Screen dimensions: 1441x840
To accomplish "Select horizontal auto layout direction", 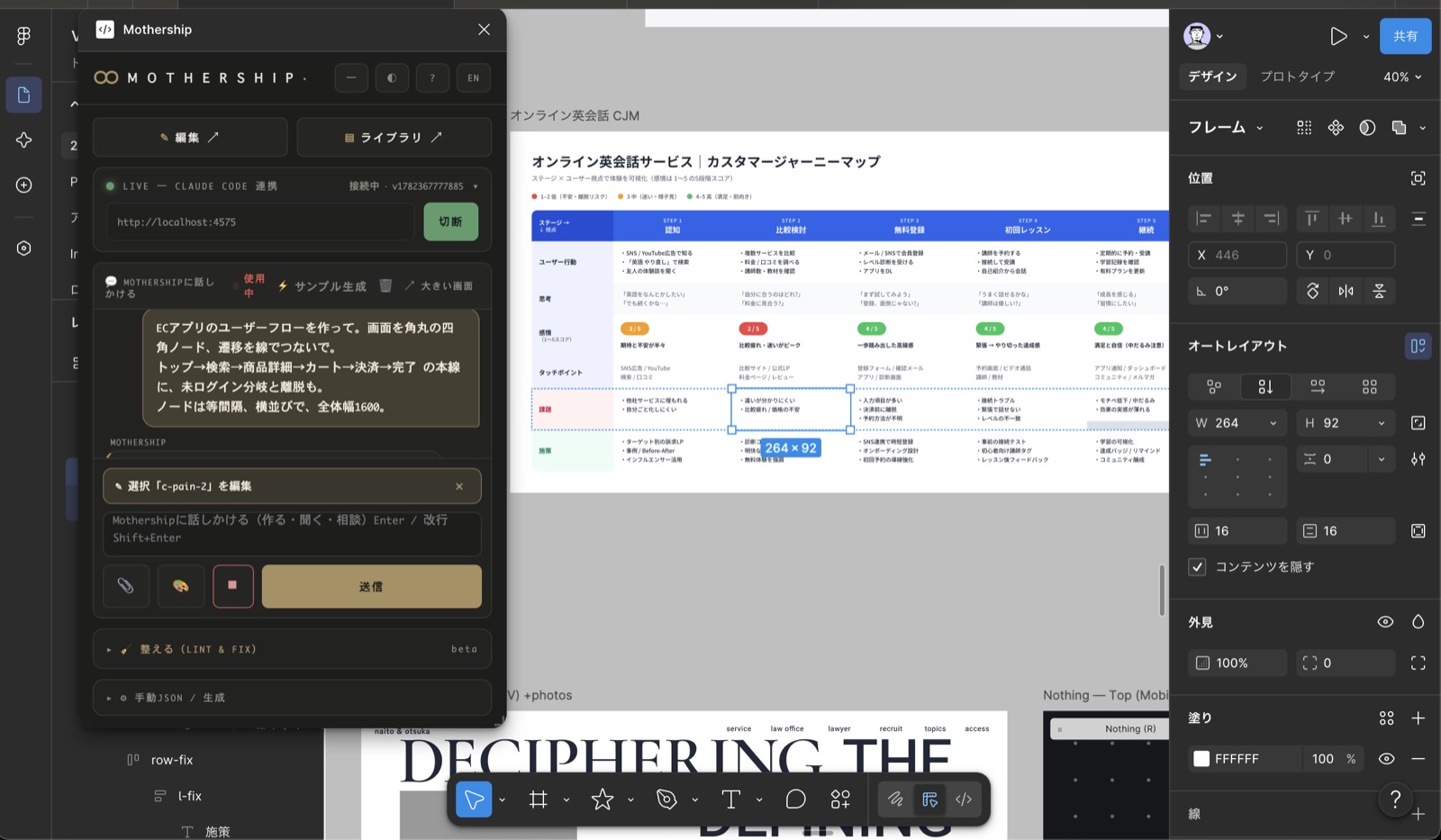I will click(1318, 386).
